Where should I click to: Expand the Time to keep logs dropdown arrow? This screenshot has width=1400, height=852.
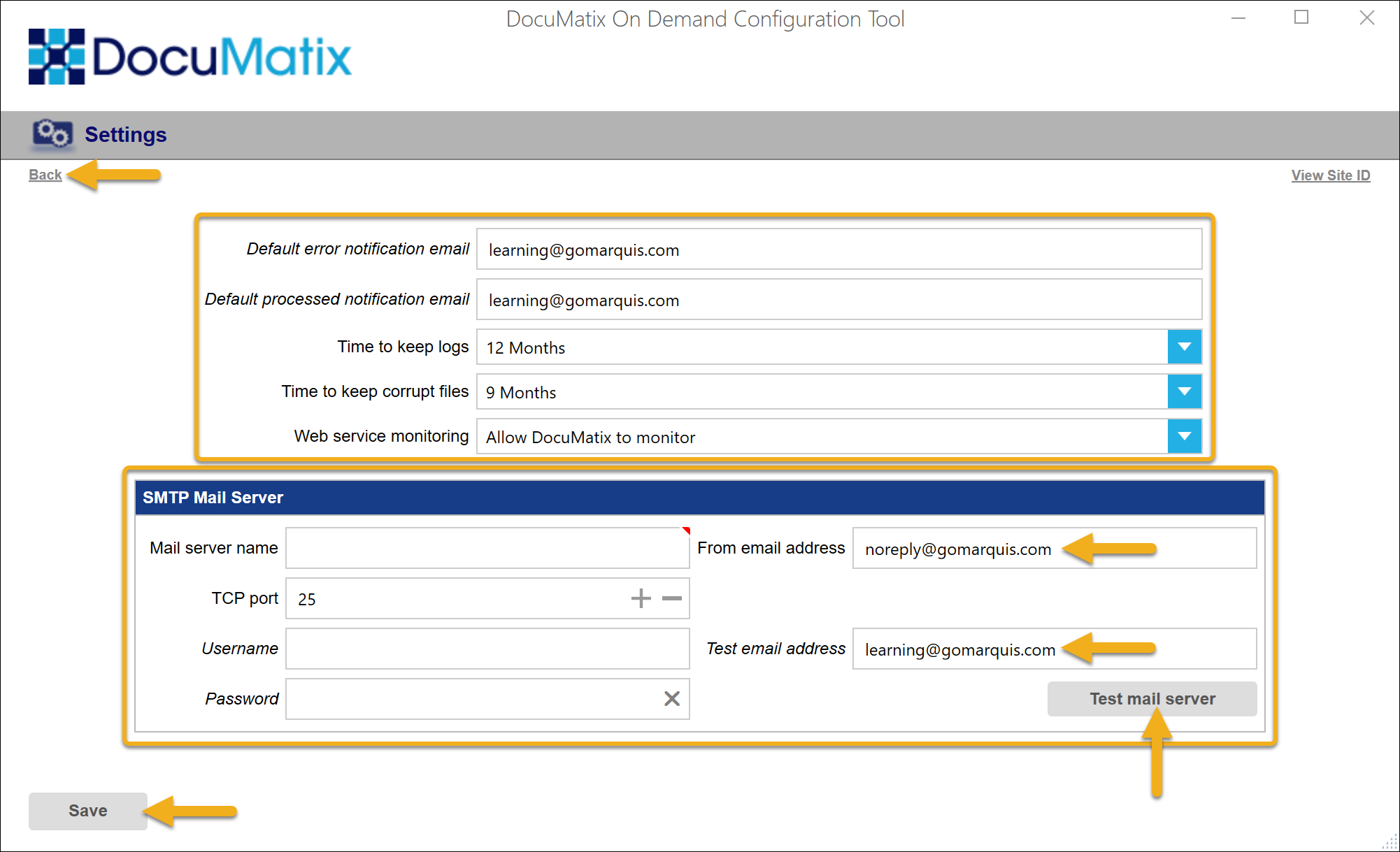point(1184,347)
